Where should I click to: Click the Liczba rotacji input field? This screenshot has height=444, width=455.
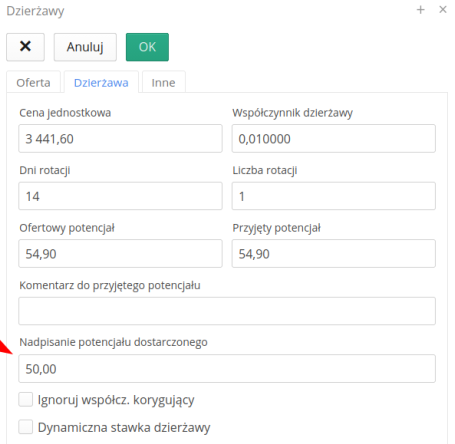[x=334, y=196]
